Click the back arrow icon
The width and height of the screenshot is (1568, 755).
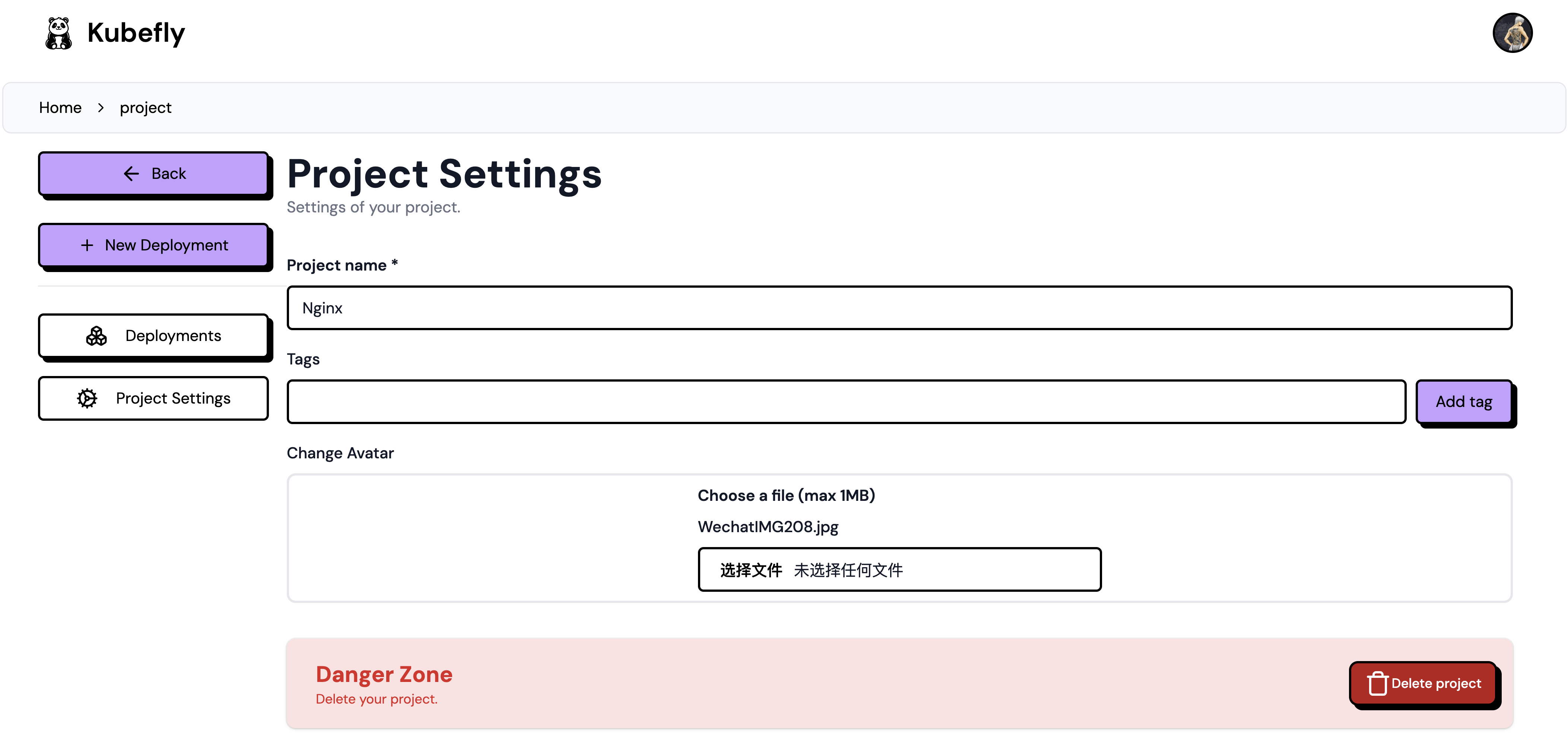pyautogui.click(x=131, y=174)
